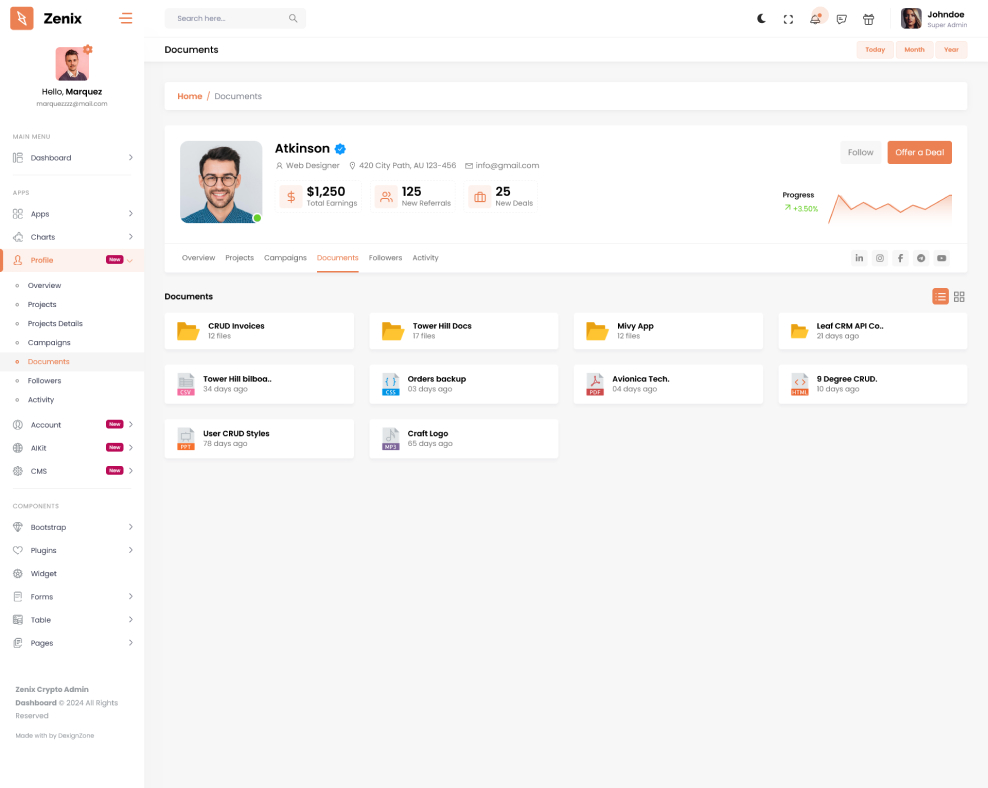Screen dimensions: 988x788
Task: Expand the Dashboard sidebar menu
Action: tap(72, 158)
